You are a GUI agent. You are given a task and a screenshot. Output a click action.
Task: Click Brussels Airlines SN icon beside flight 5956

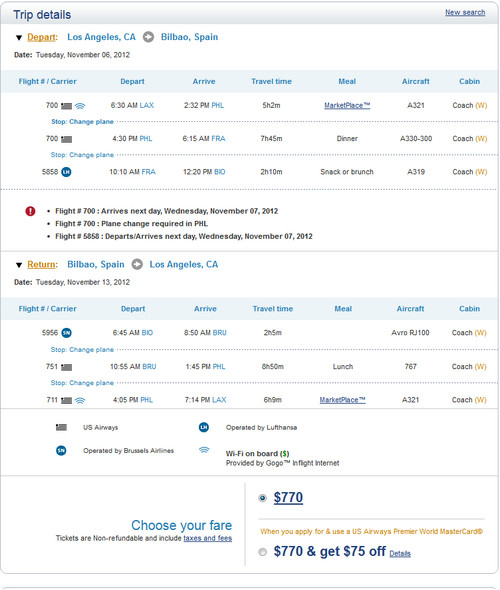pyautogui.click(x=66, y=333)
